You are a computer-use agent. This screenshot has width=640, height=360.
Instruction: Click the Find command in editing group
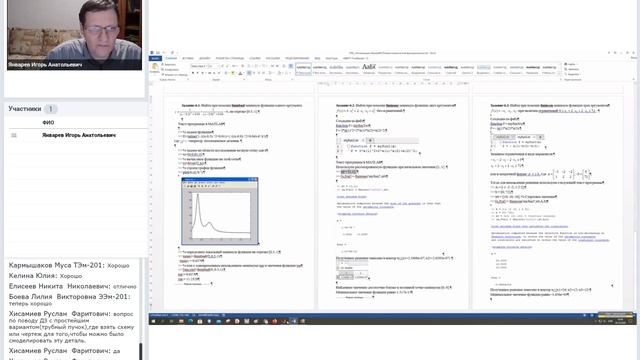pos(571,64)
